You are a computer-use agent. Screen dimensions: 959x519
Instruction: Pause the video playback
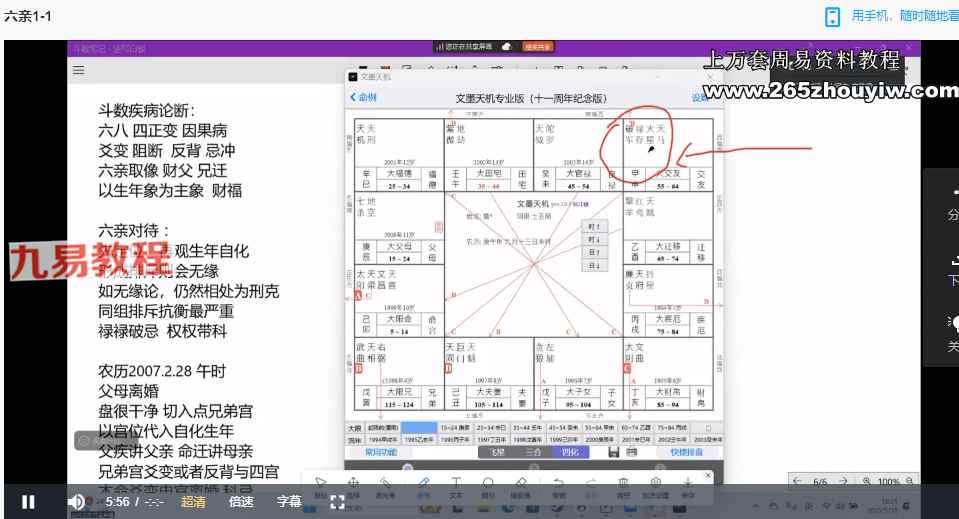point(28,502)
